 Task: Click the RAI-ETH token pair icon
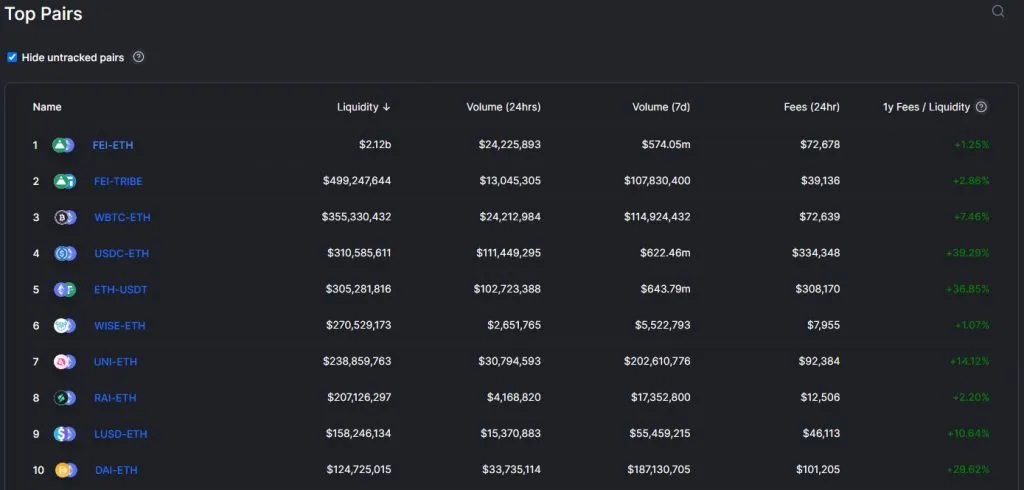[x=65, y=398]
